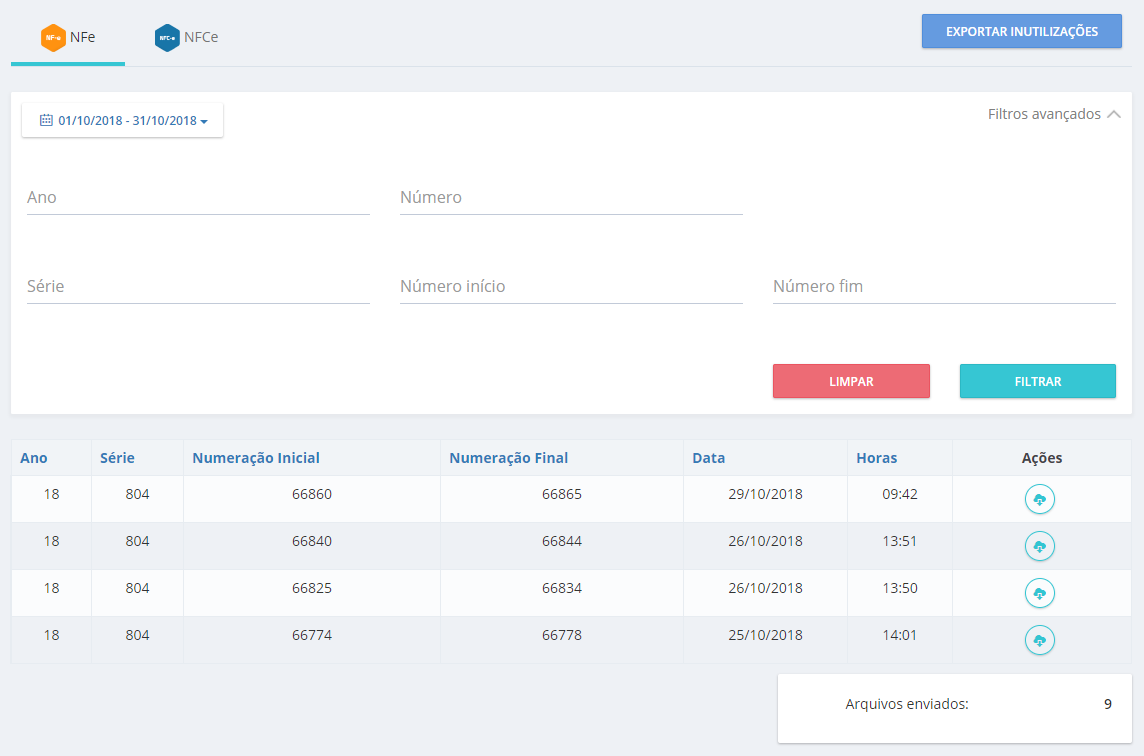Download file for range 66825-66834

click(x=1040, y=593)
